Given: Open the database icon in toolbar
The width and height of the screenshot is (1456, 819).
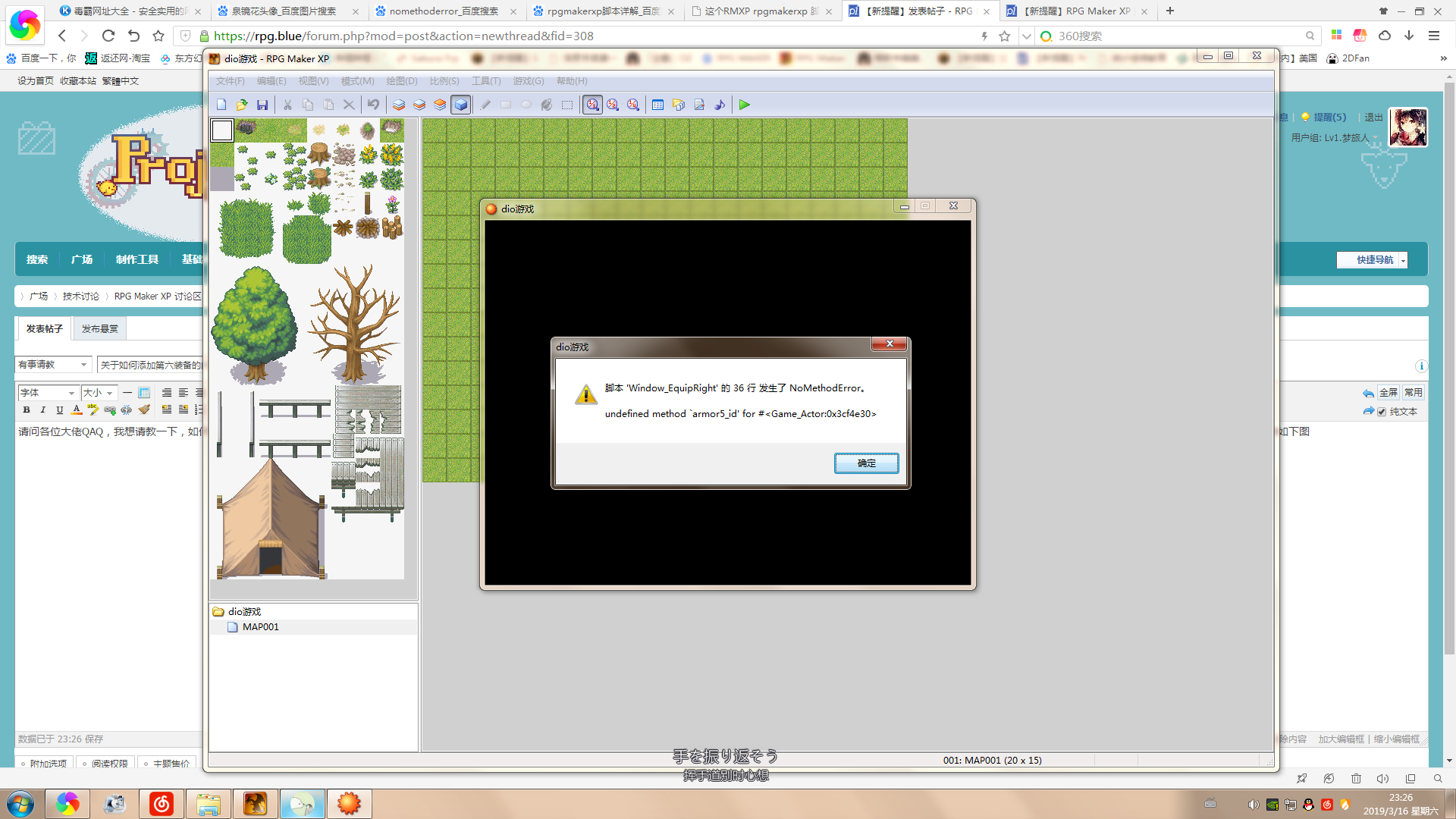Looking at the screenshot, I should (658, 105).
